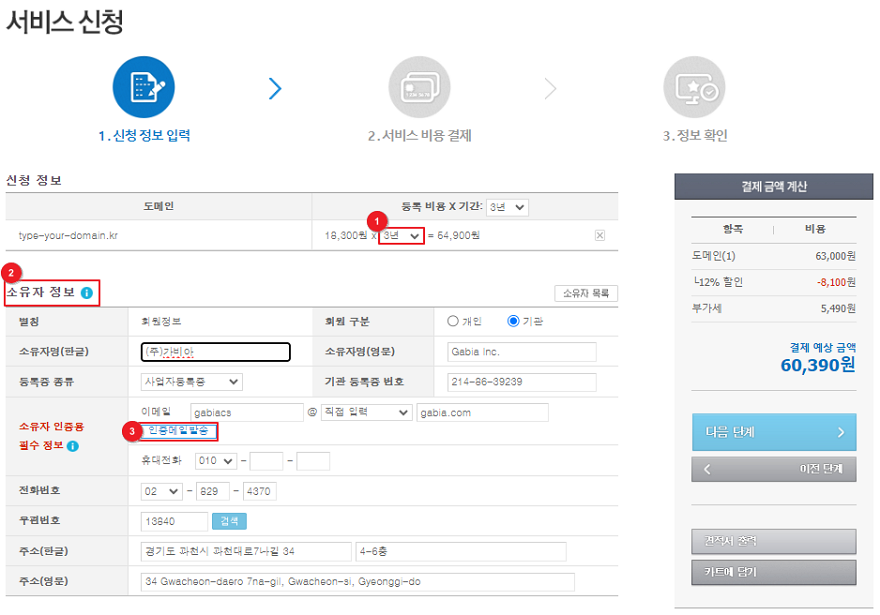Open the 010 mobile prefix dropdown
Screen dimensions: 880x615
(x=216, y=461)
